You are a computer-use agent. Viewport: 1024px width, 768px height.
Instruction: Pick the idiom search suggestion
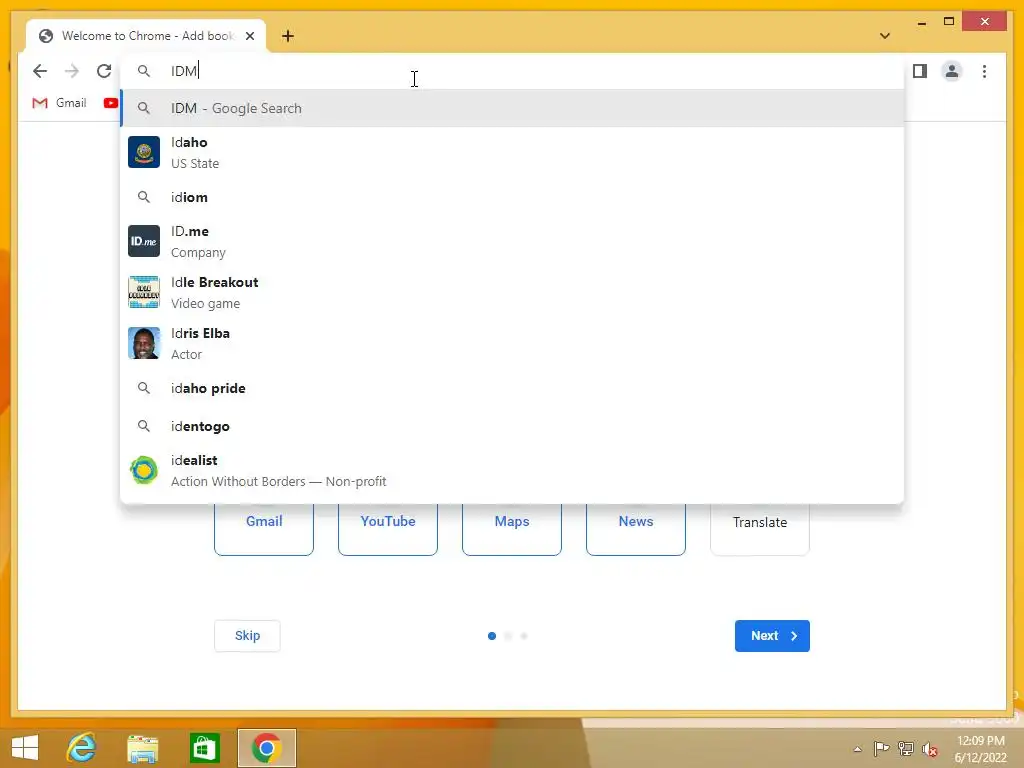tap(513, 197)
